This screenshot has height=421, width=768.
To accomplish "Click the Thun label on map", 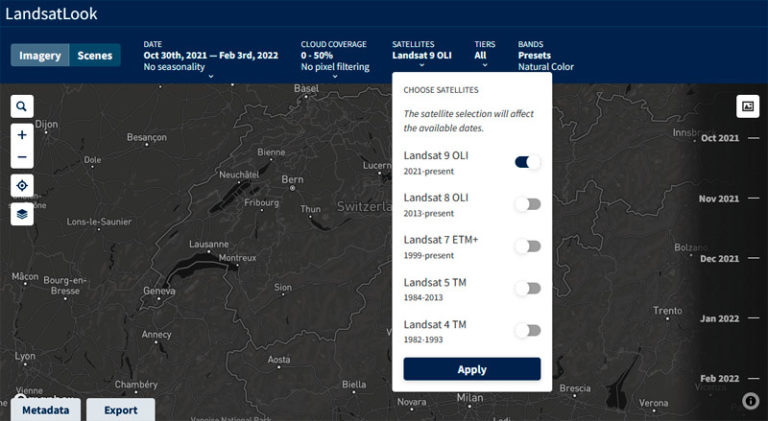I will coord(311,209).
